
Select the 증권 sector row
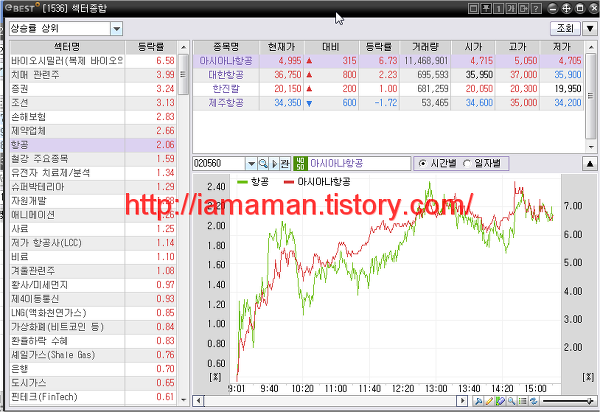[93, 89]
